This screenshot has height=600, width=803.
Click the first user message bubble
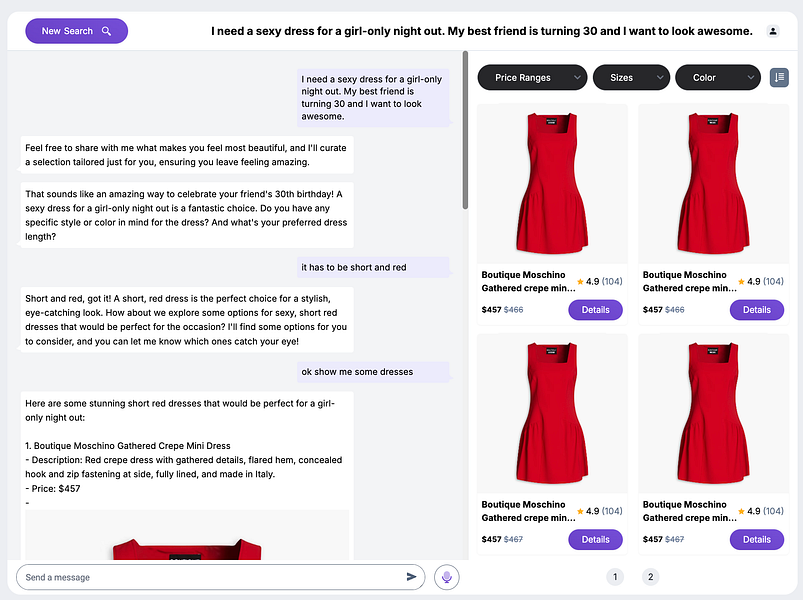click(373, 98)
